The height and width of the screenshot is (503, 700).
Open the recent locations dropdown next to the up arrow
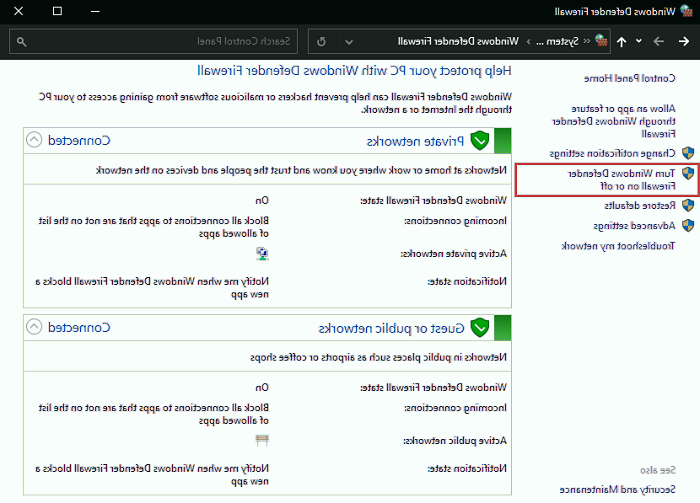click(639, 41)
